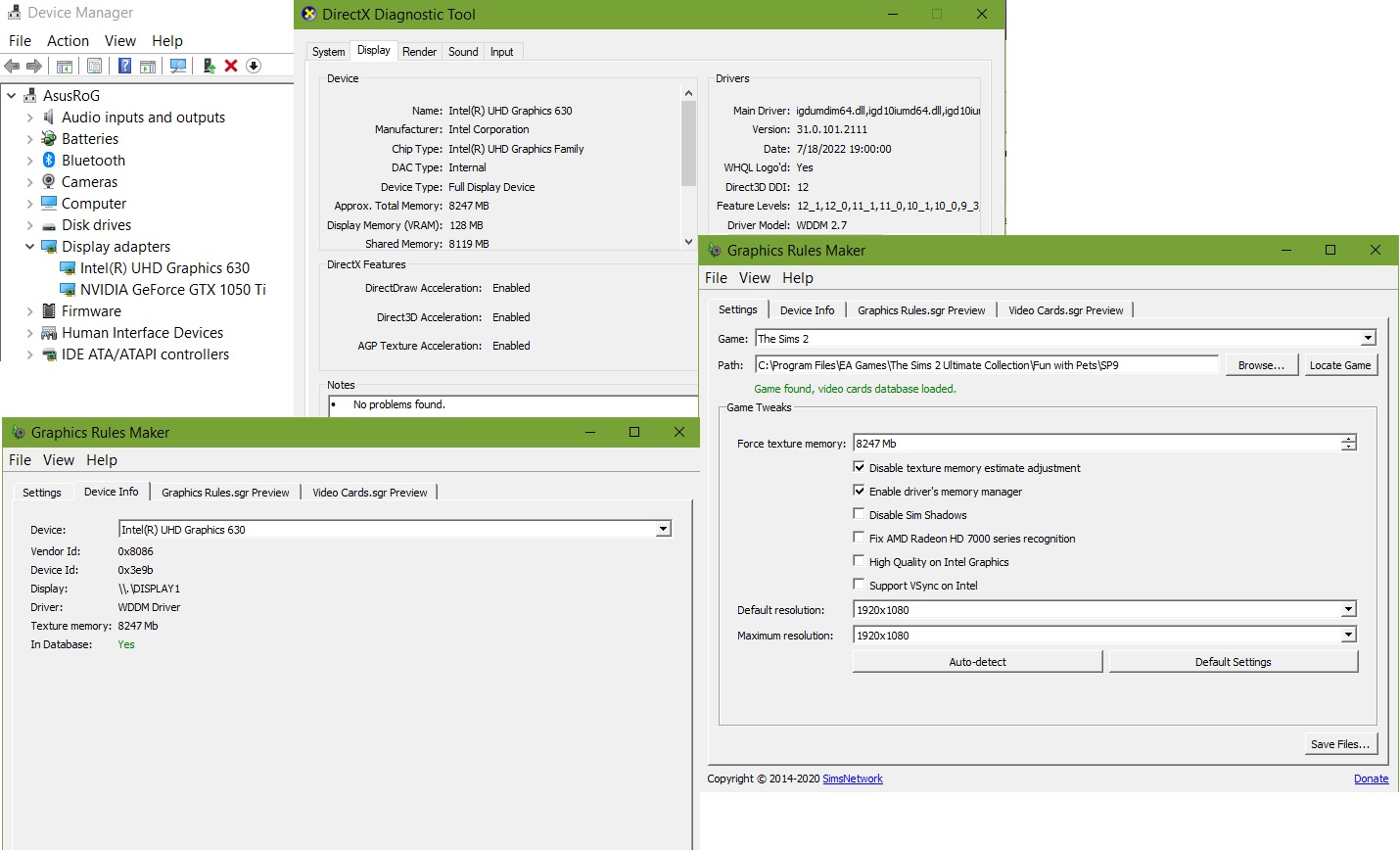
Task: Click the Scan for hardware changes icon
Action: (x=178, y=66)
